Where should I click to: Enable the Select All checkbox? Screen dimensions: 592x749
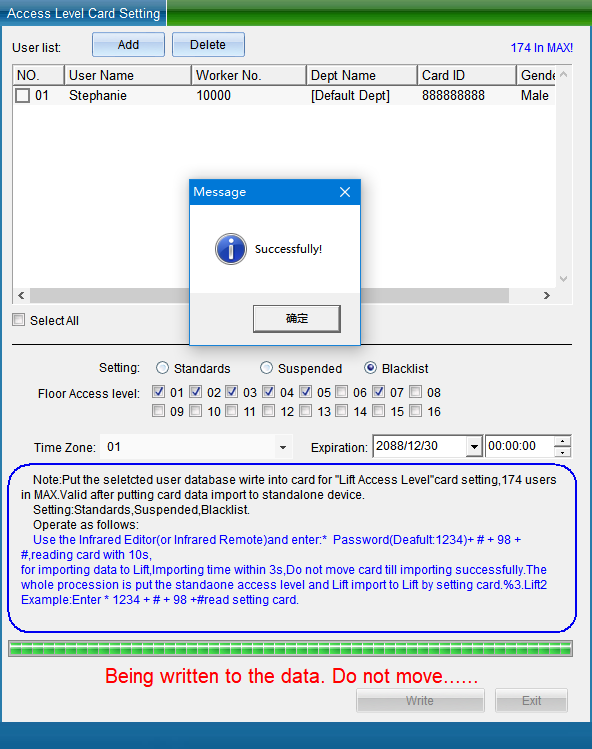[19, 320]
